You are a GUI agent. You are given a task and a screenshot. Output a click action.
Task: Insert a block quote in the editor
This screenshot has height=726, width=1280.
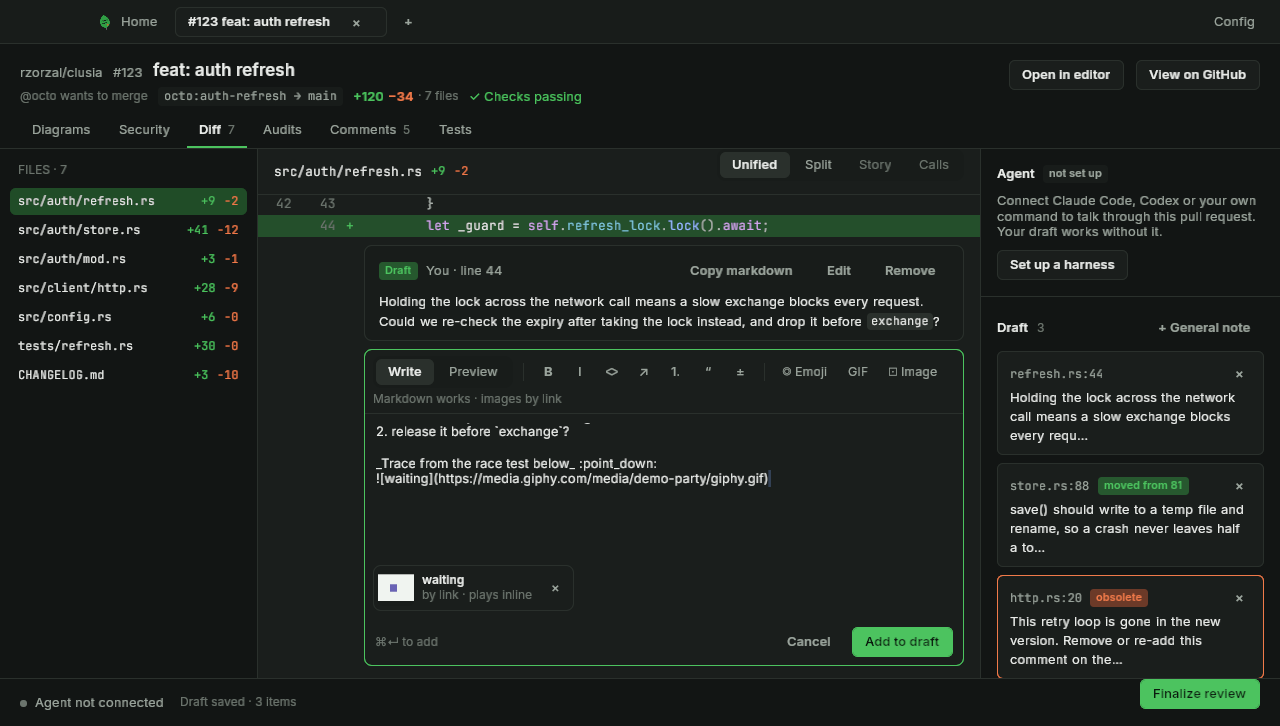708,372
